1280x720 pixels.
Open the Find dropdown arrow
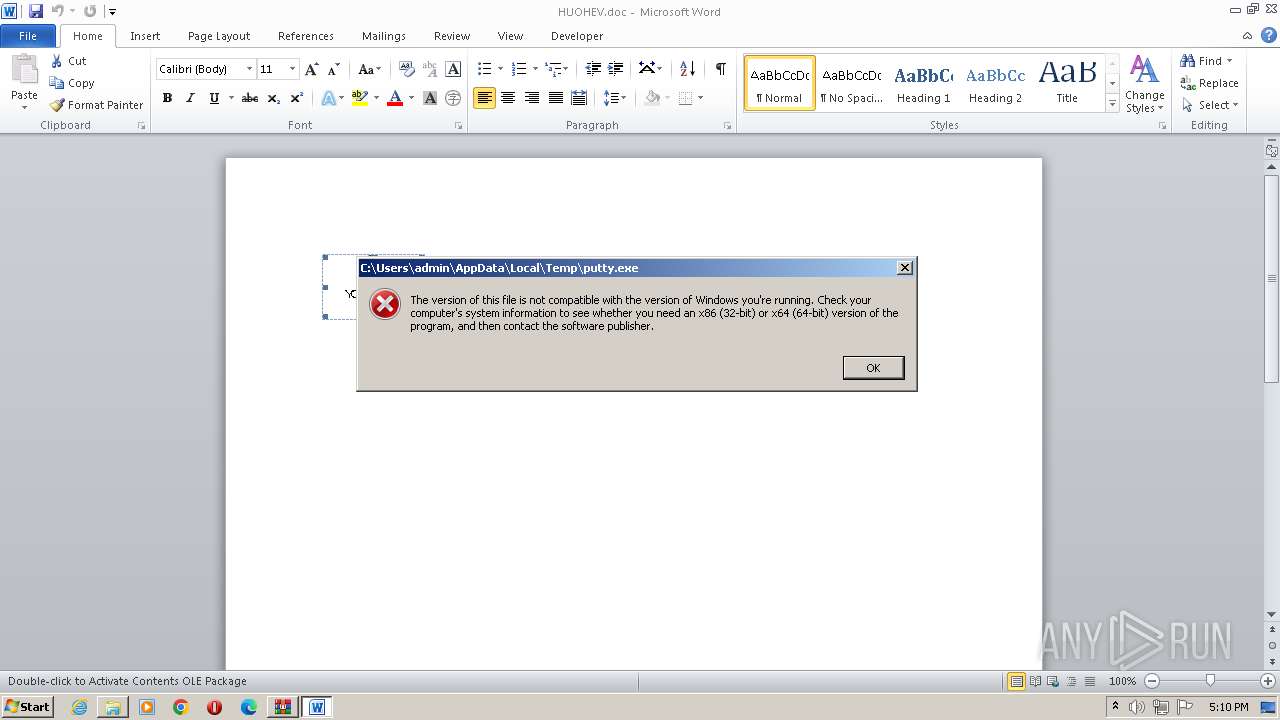click(1229, 61)
